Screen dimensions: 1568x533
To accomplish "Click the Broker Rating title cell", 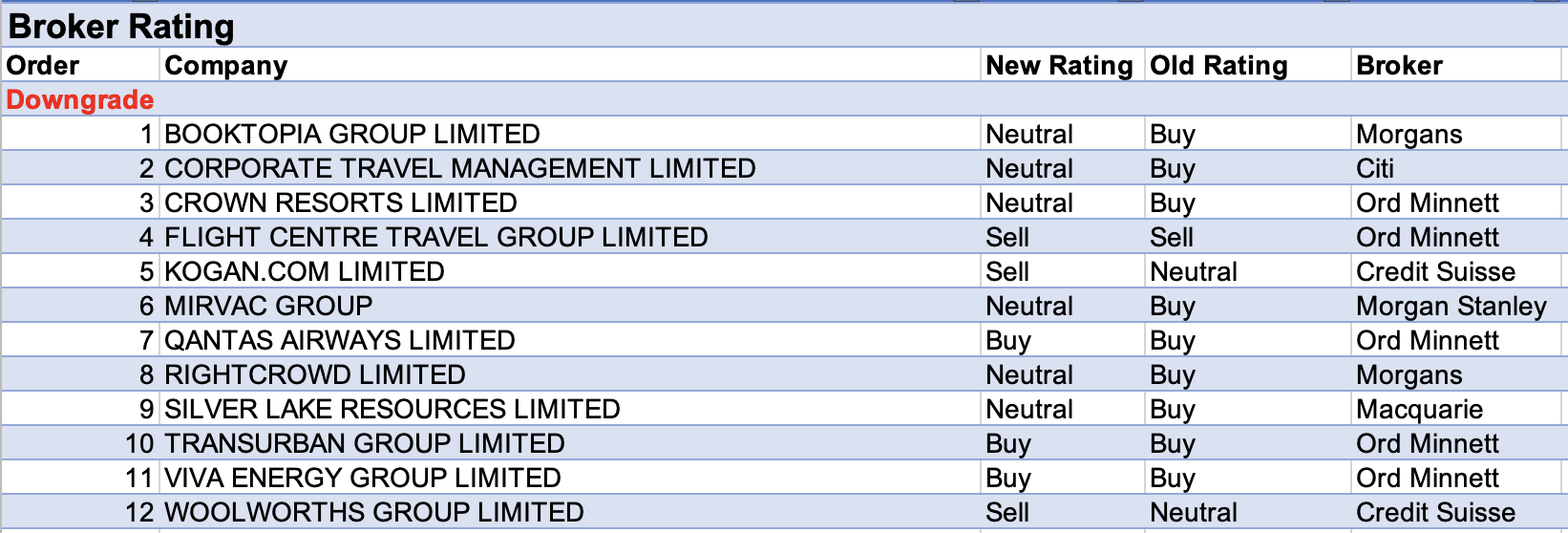I will [121, 27].
